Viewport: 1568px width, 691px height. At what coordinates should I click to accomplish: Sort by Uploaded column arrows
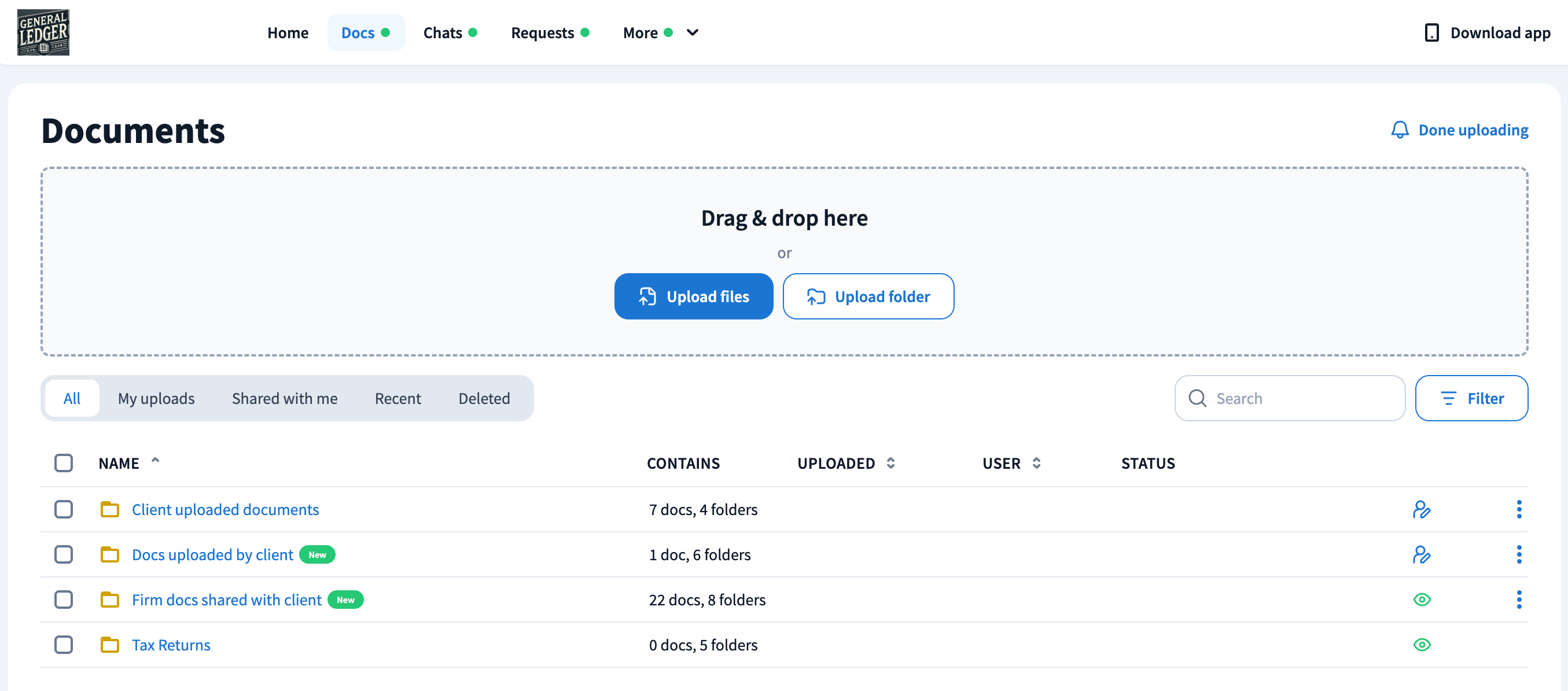coord(890,463)
